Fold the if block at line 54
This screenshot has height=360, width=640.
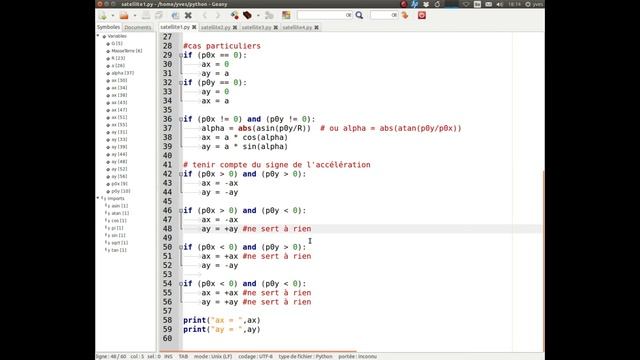click(x=181, y=284)
